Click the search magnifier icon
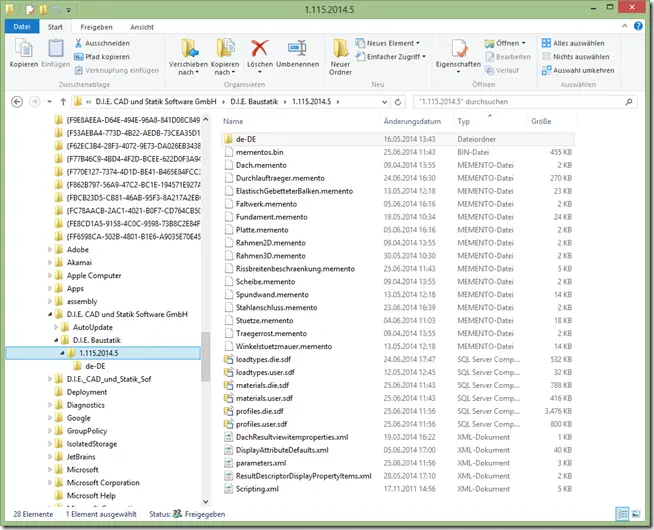This screenshot has width=654, height=530. (x=629, y=102)
